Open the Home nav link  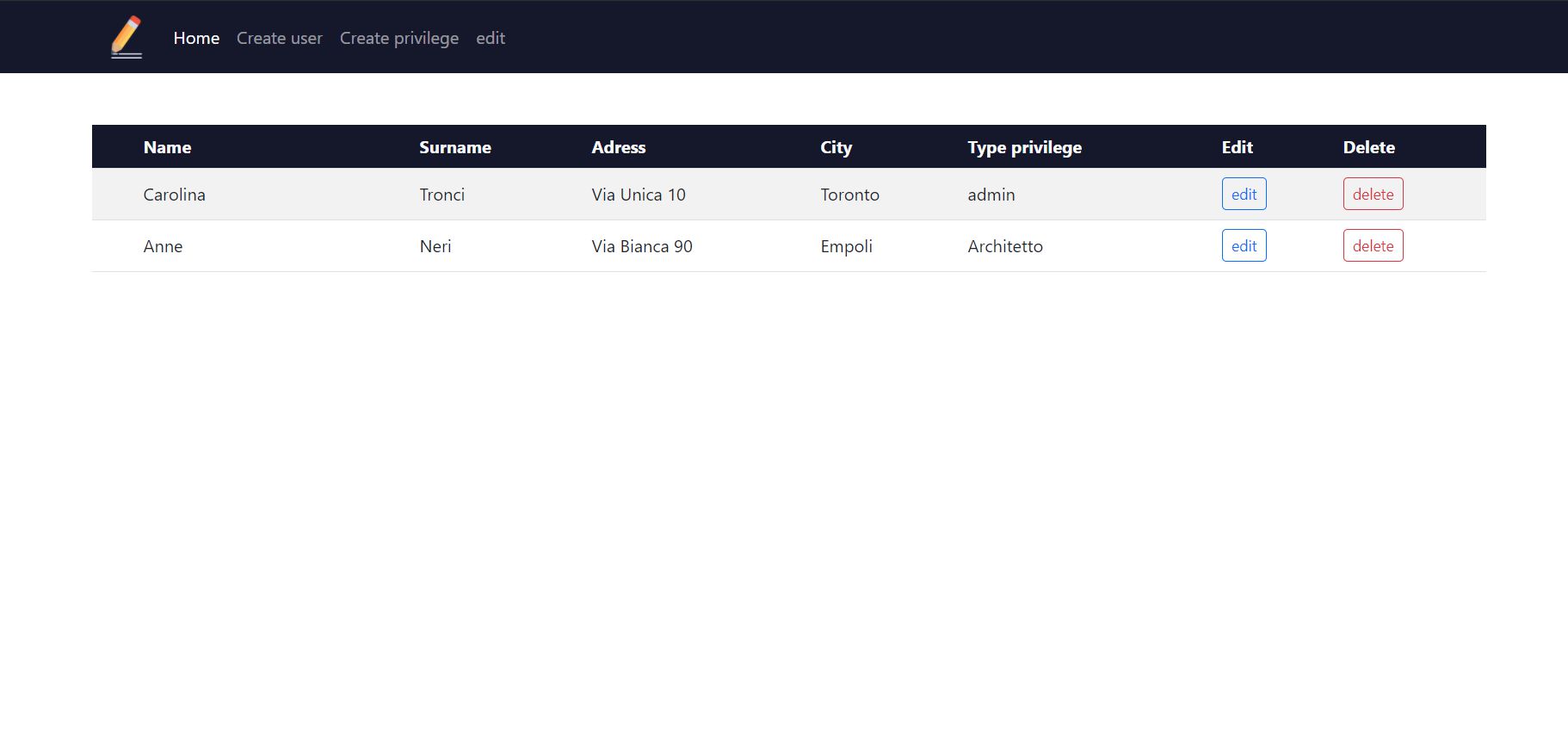pyautogui.click(x=196, y=38)
